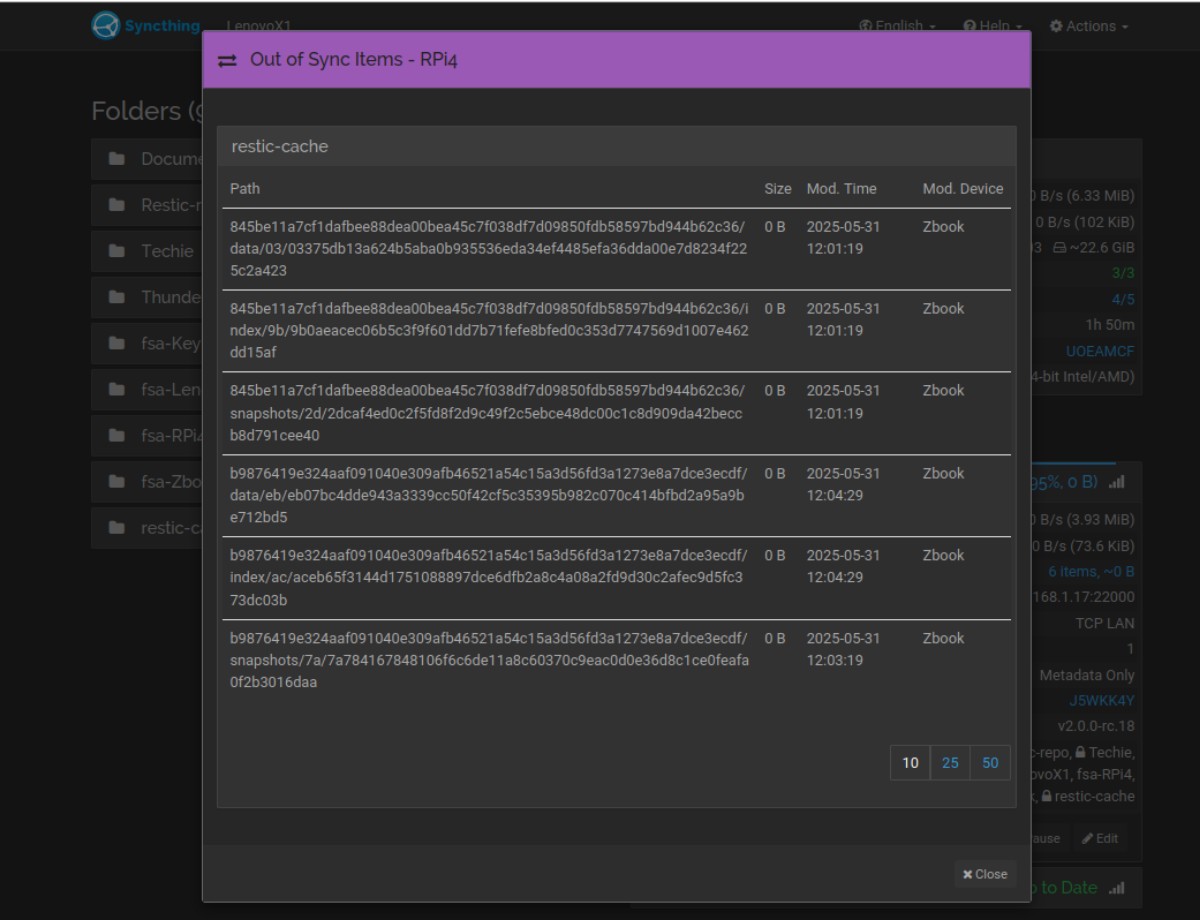The width and height of the screenshot is (1200, 920).
Task: Click the folder icon beside Techie
Action: point(117,251)
